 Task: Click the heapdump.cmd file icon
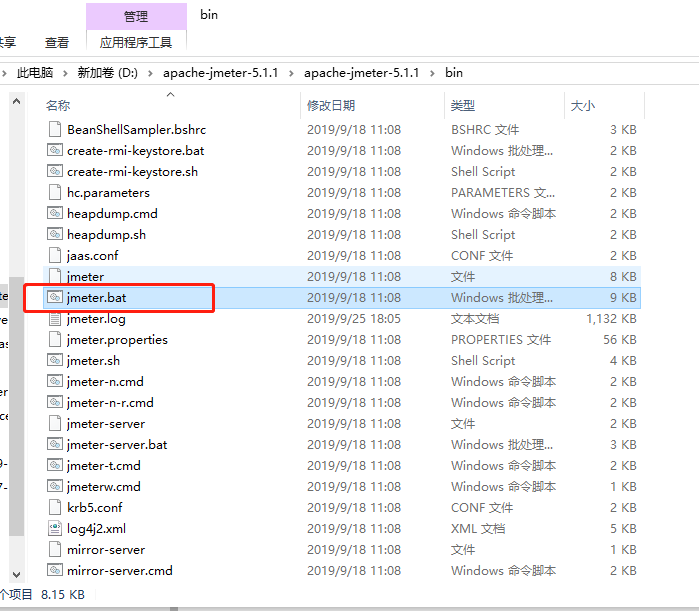(x=55, y=213)
